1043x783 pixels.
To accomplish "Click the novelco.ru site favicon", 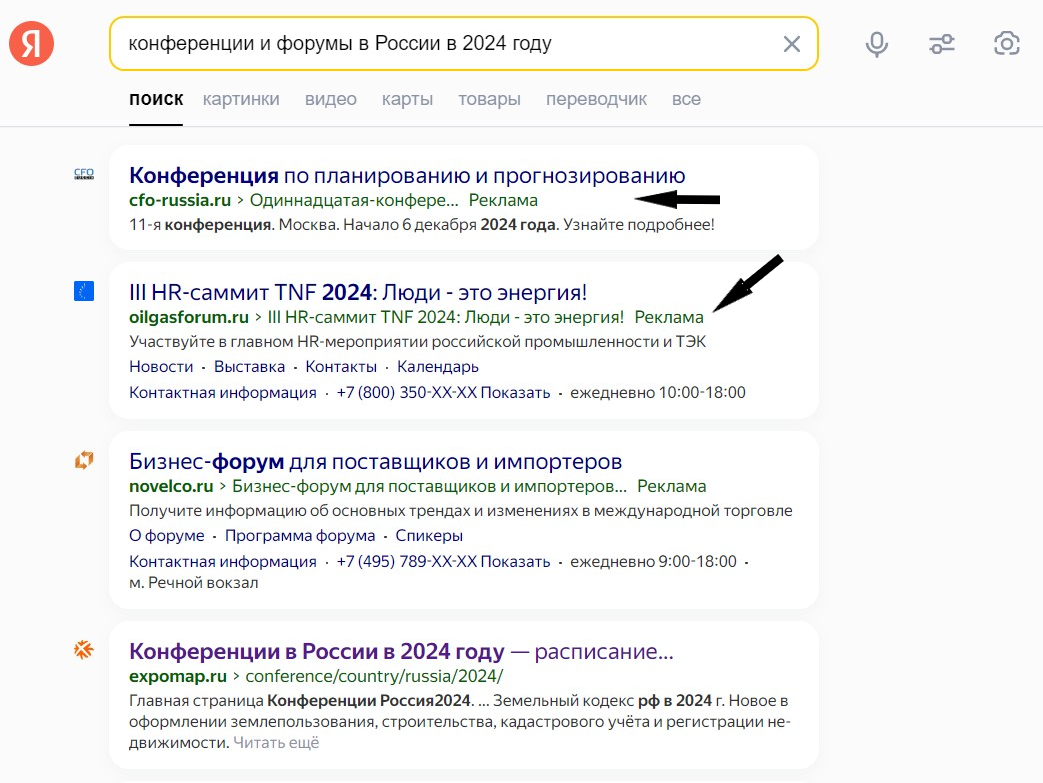I will point(84,460).
